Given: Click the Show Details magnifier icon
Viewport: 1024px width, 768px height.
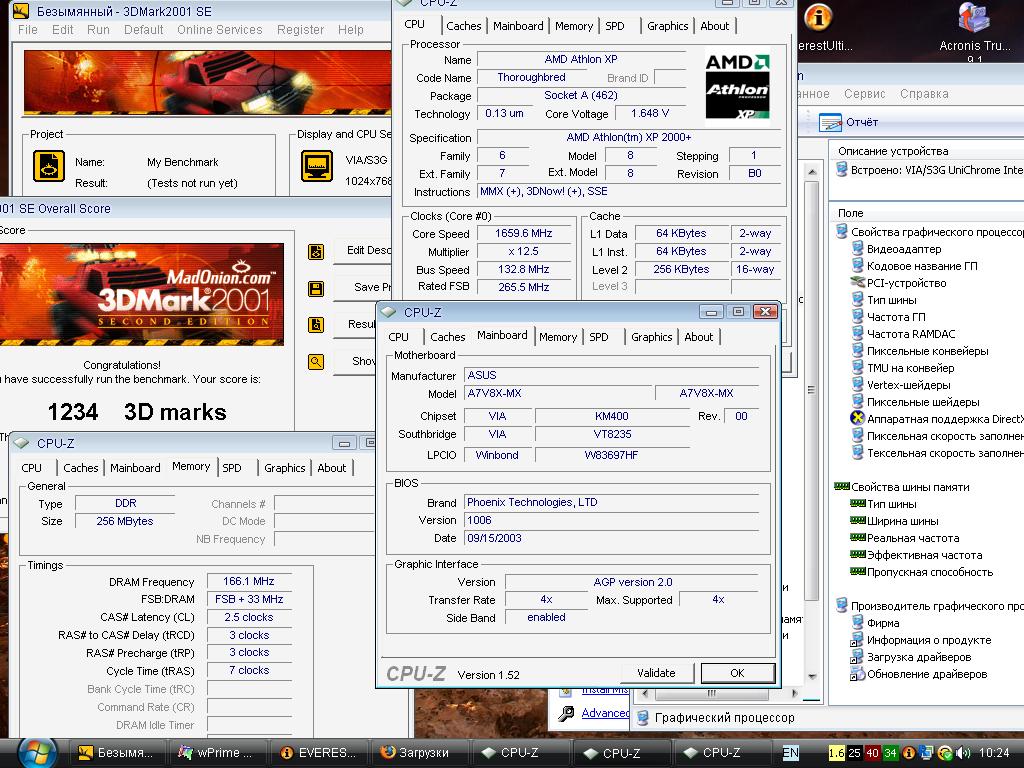Looking at the screenshot, I should [316, 361].
